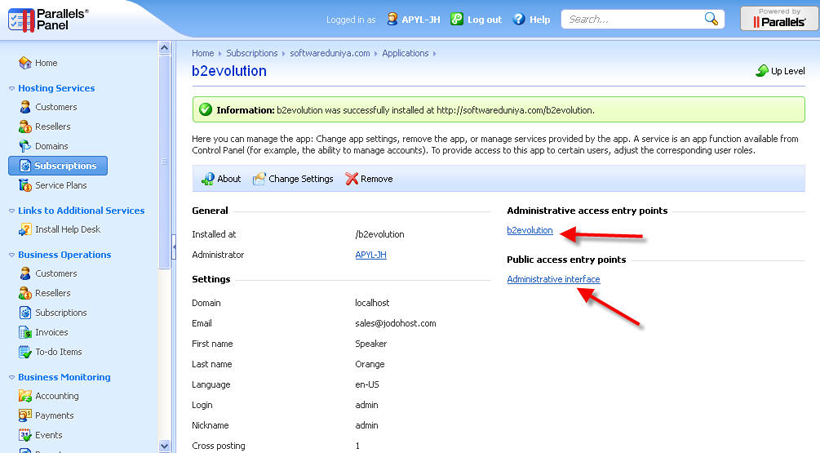This screenshot has width=820, height=453.
Task: Click the b2evolution page heading
Action: (229, 71)
